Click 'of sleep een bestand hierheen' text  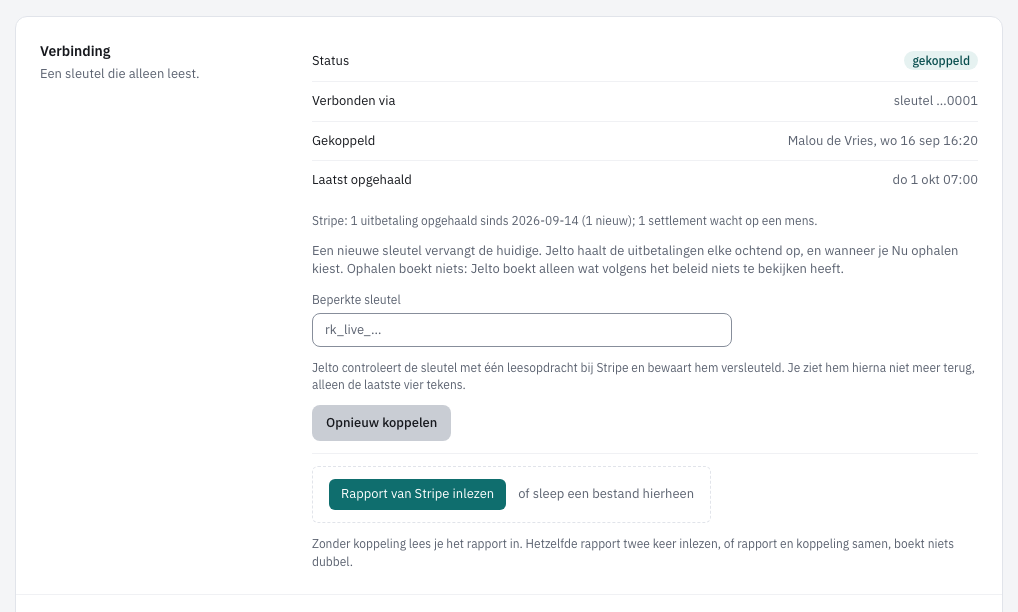point(606,494)
